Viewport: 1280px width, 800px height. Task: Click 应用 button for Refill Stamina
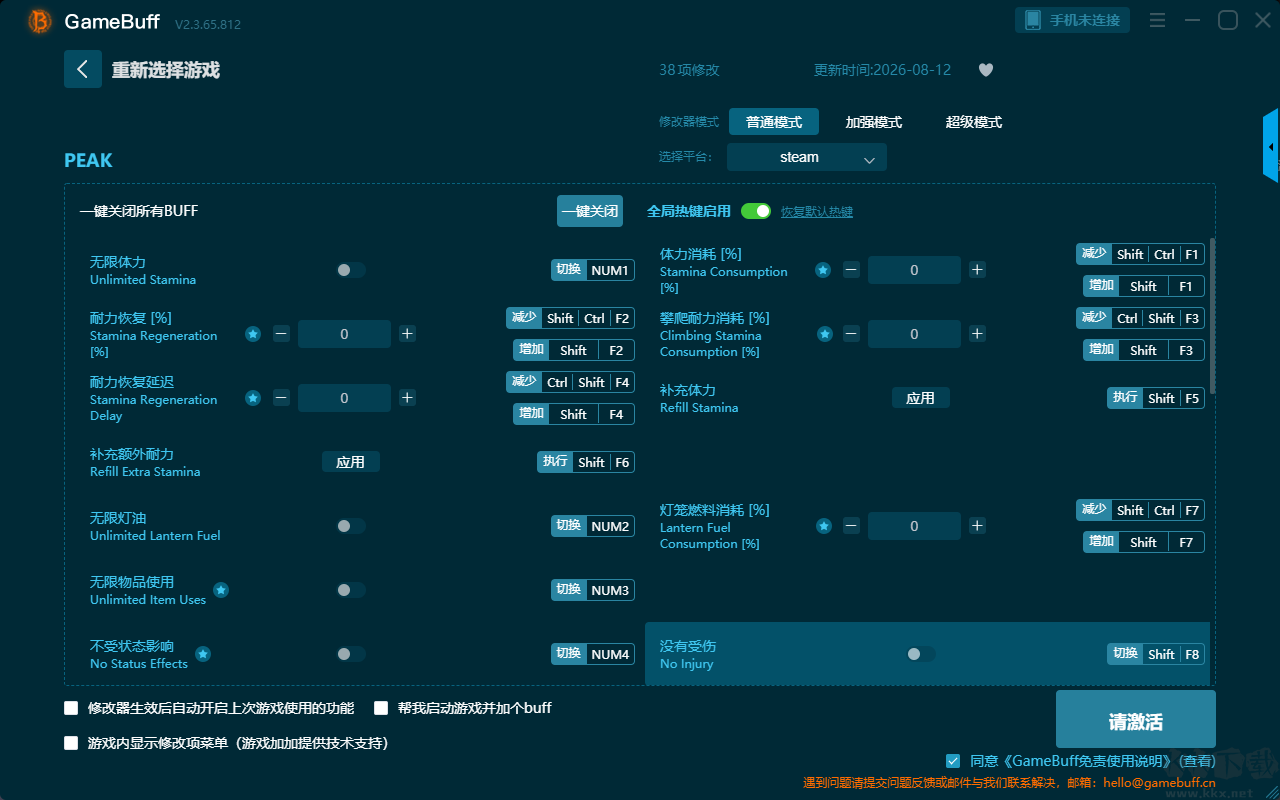[x=920, y=398]
